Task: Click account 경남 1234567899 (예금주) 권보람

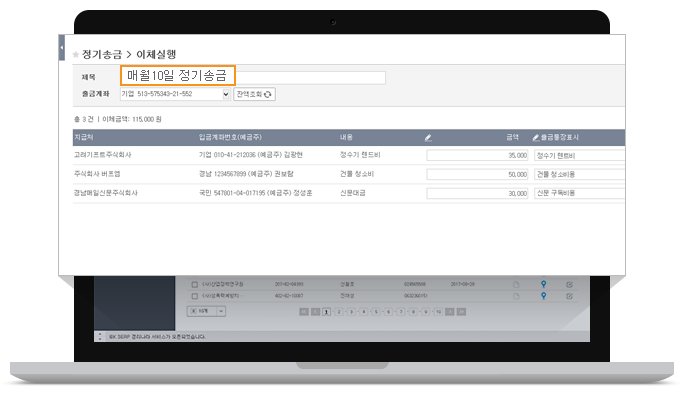Action: pyautogui.click(x=246, y=174)
